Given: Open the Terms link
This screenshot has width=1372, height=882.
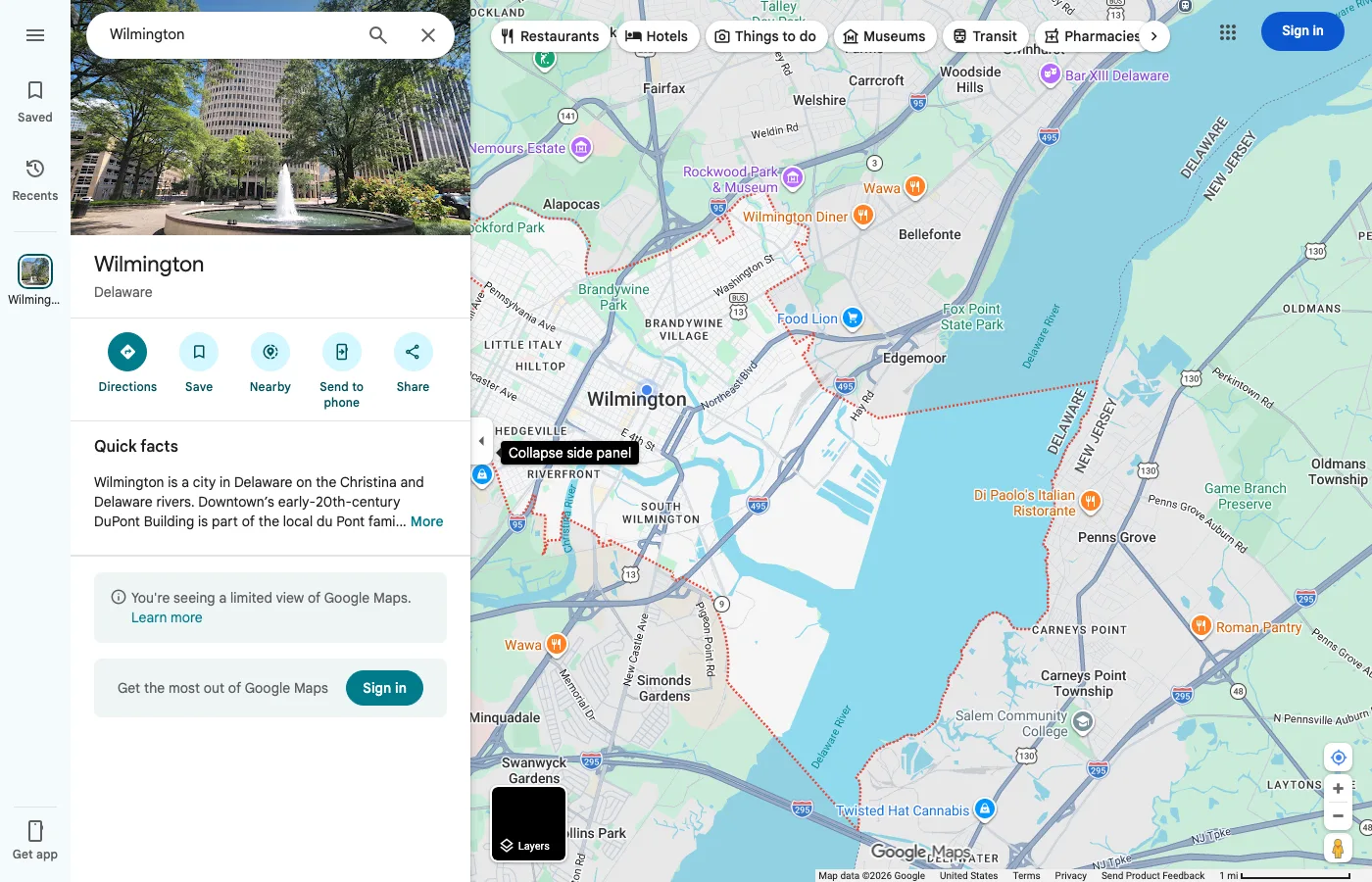Looking at the screenshot, I should pyautogui.click(x=1026, y=876).
